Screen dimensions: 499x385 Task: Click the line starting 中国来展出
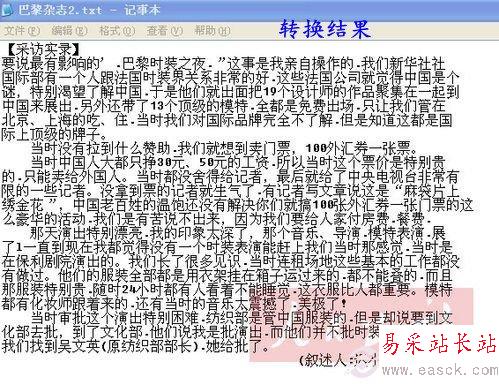click(x=223, y=106)
